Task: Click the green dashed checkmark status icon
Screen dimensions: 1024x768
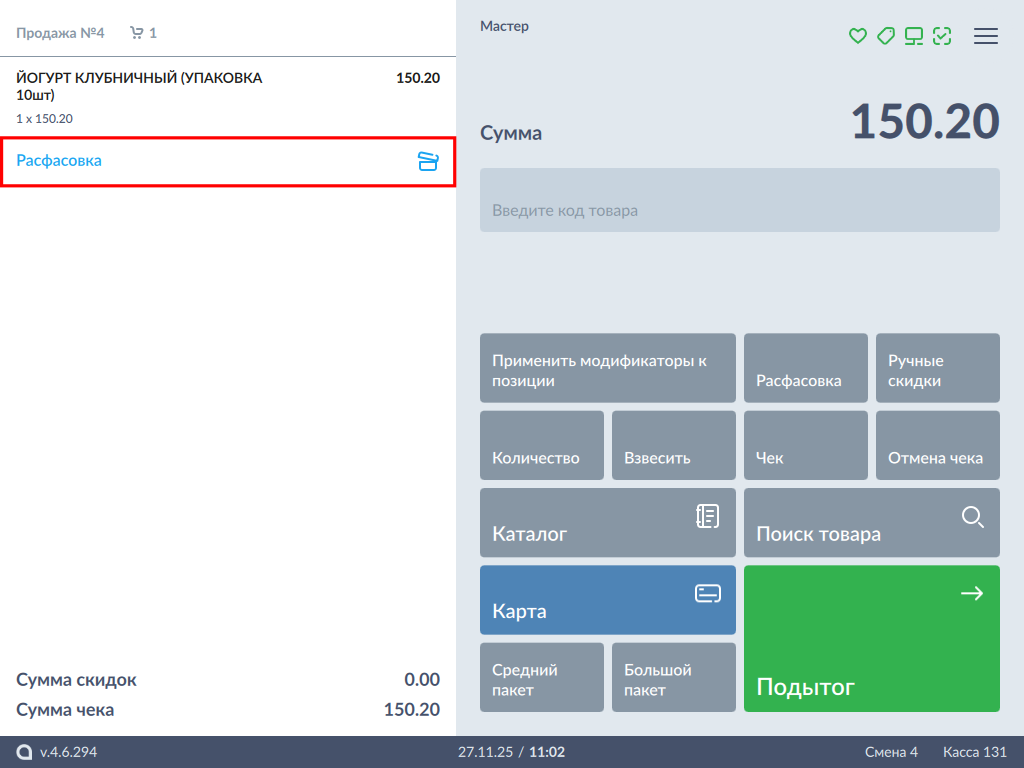Action: (941, 36)
